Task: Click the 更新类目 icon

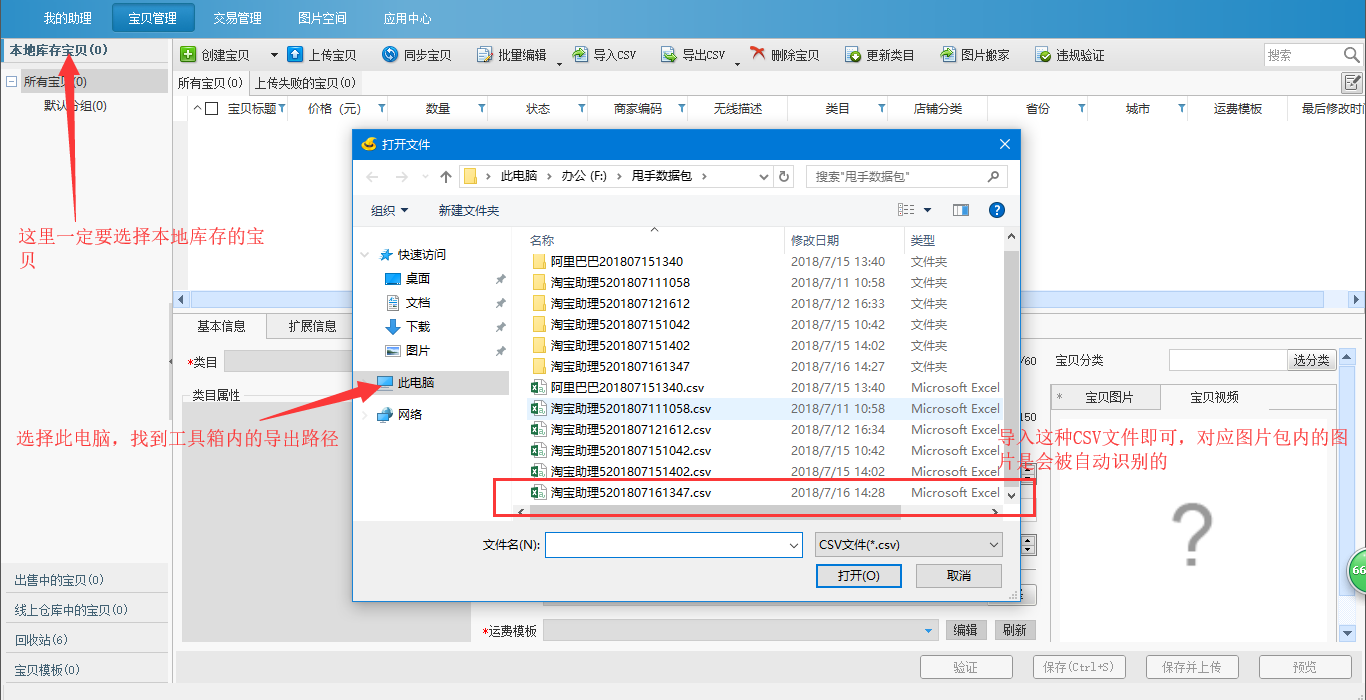Action: coord(853,55)
